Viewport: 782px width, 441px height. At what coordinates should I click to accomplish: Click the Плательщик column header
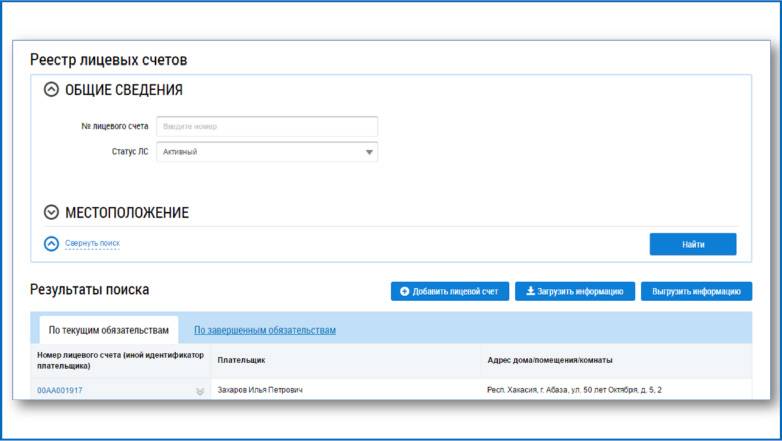click(x=241, y=360)
